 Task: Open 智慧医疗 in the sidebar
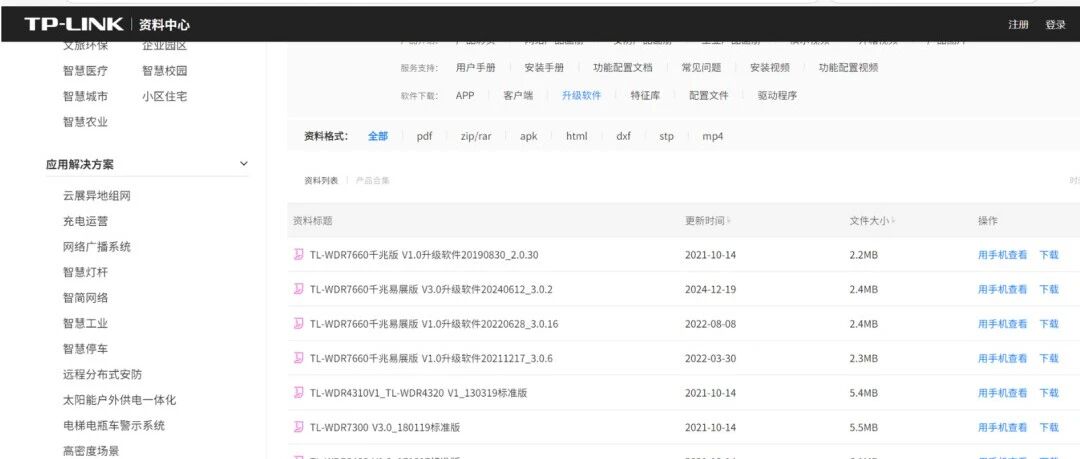coord(85,70)
